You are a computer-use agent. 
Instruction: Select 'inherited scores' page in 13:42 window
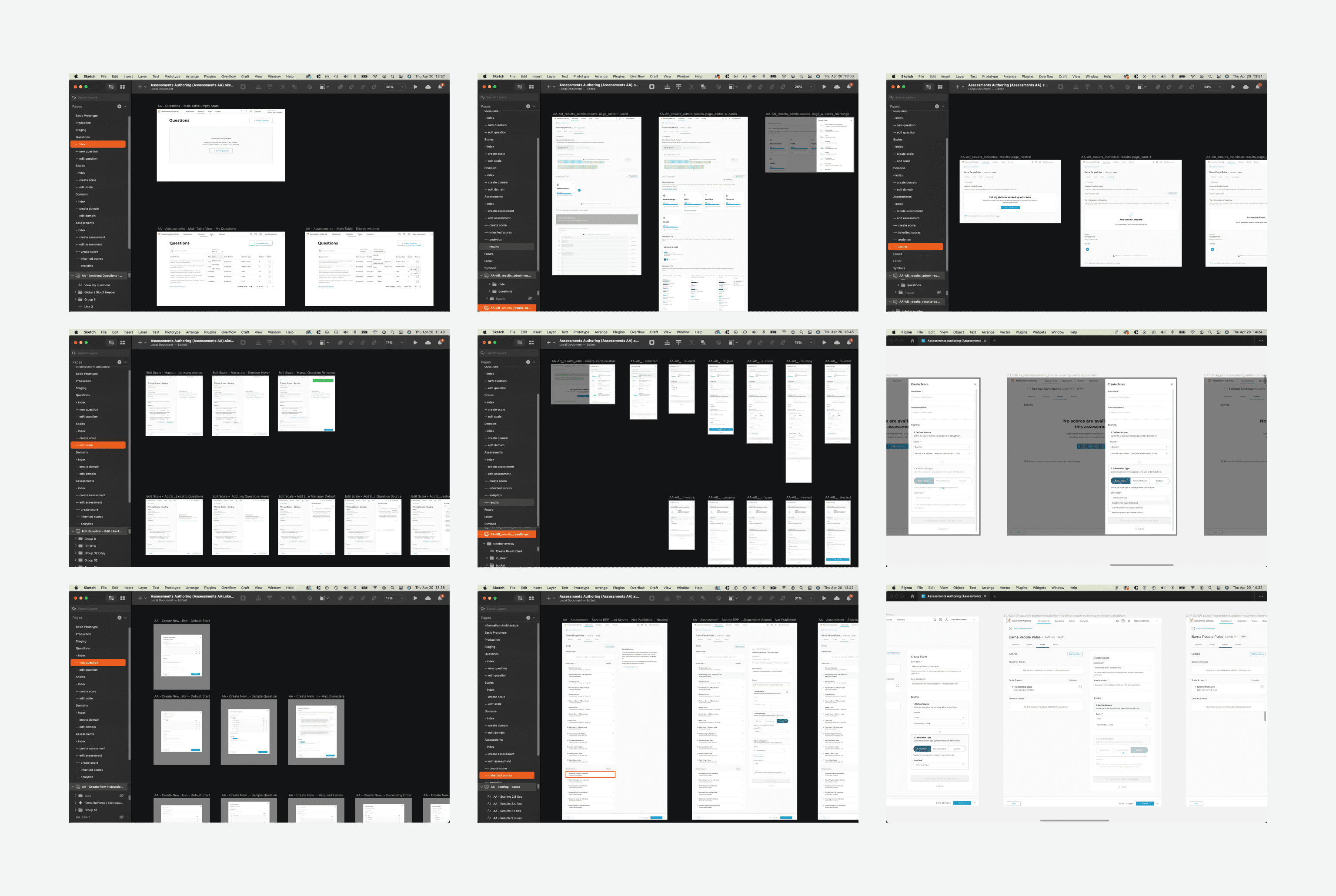506,776
